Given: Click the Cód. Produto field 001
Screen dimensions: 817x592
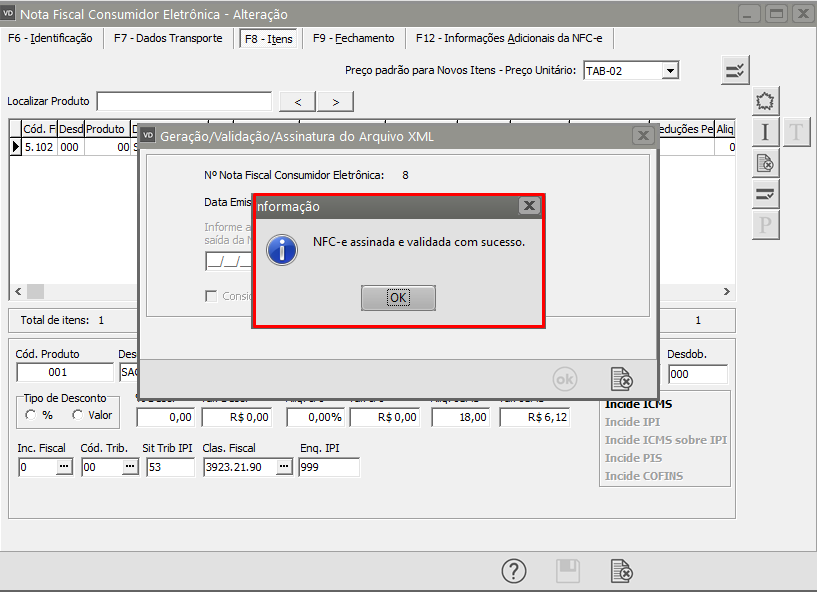Looking at the screenshot, I should 65,373.
